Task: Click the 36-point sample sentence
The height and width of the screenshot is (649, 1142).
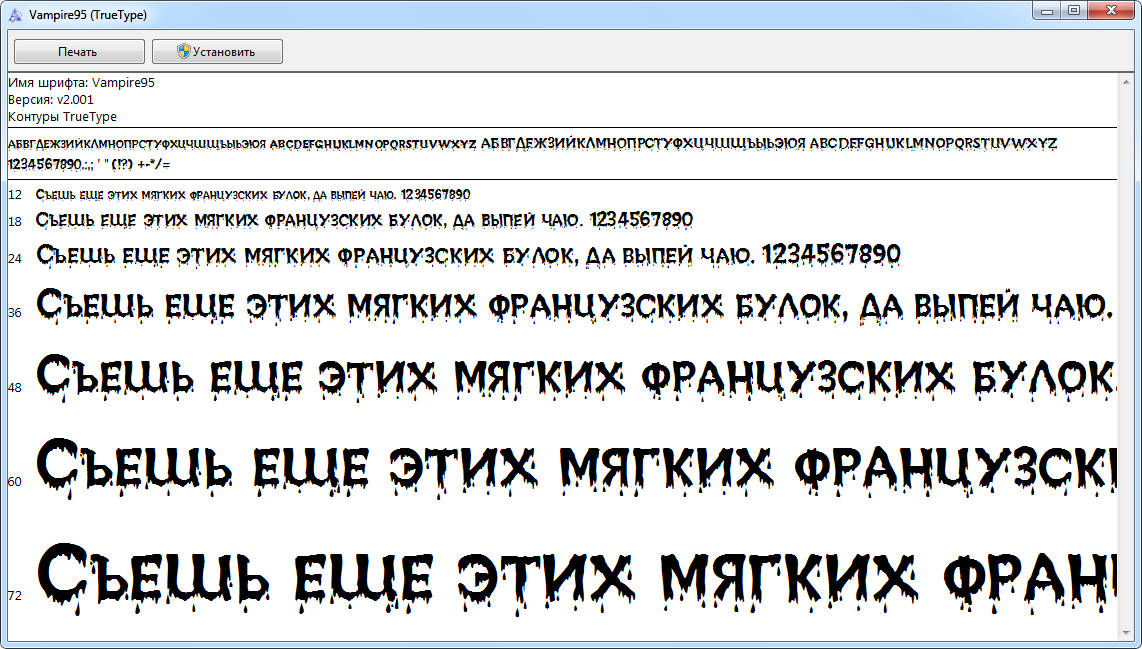Action: (x=575, y=306)
